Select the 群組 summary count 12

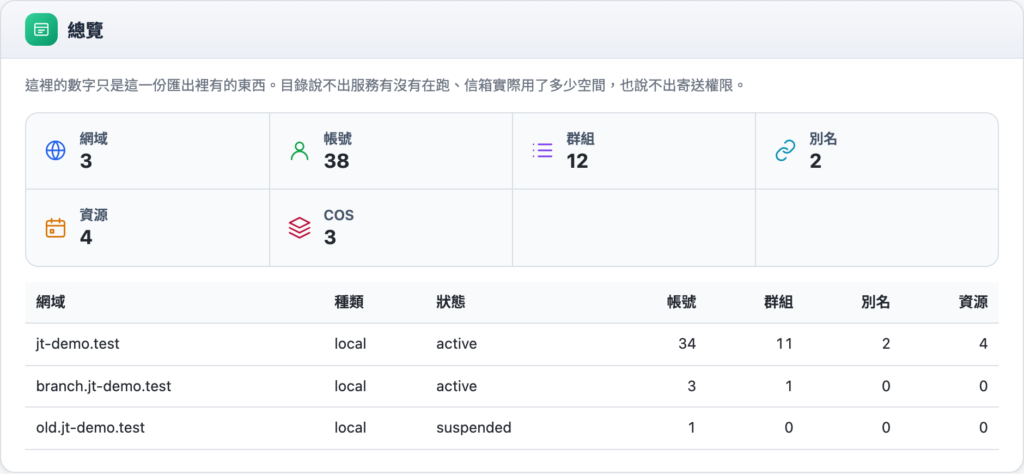point(577,161)
